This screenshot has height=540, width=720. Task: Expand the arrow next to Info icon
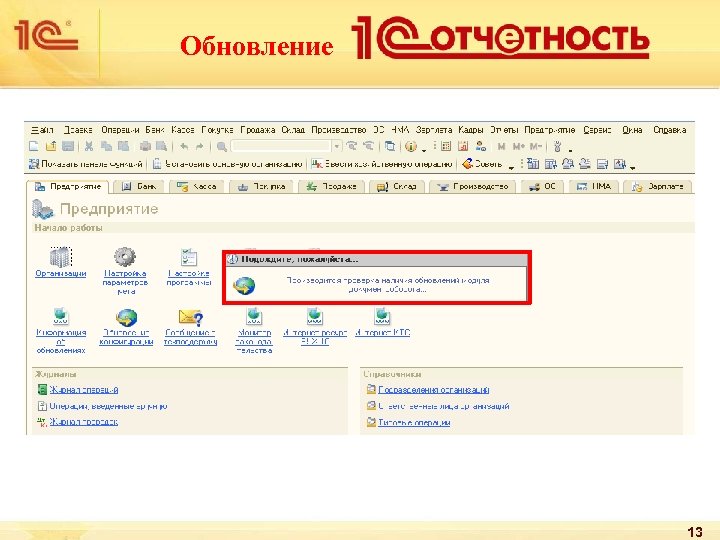click(423, 149)
